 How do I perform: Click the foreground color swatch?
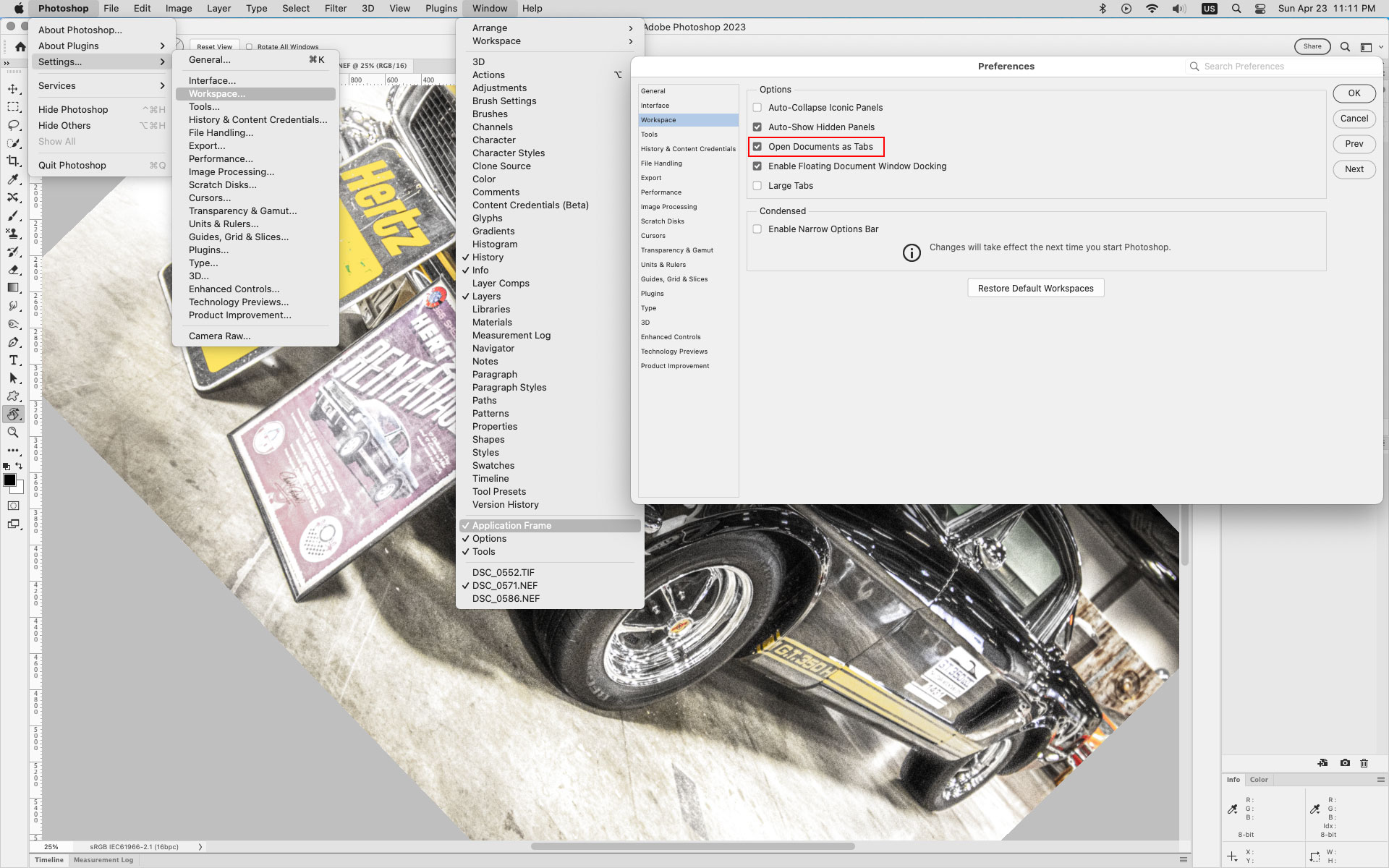click(x=9, y=479)
